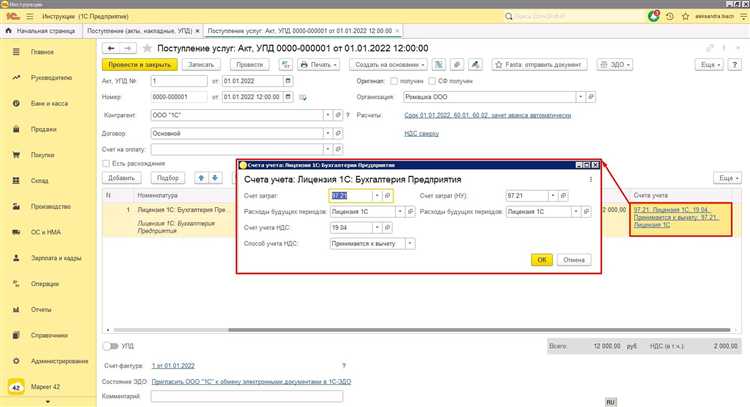Click the Комментарий input field
Image resolution: width=750 pixels, height=407 pixels.
[247, 396]
